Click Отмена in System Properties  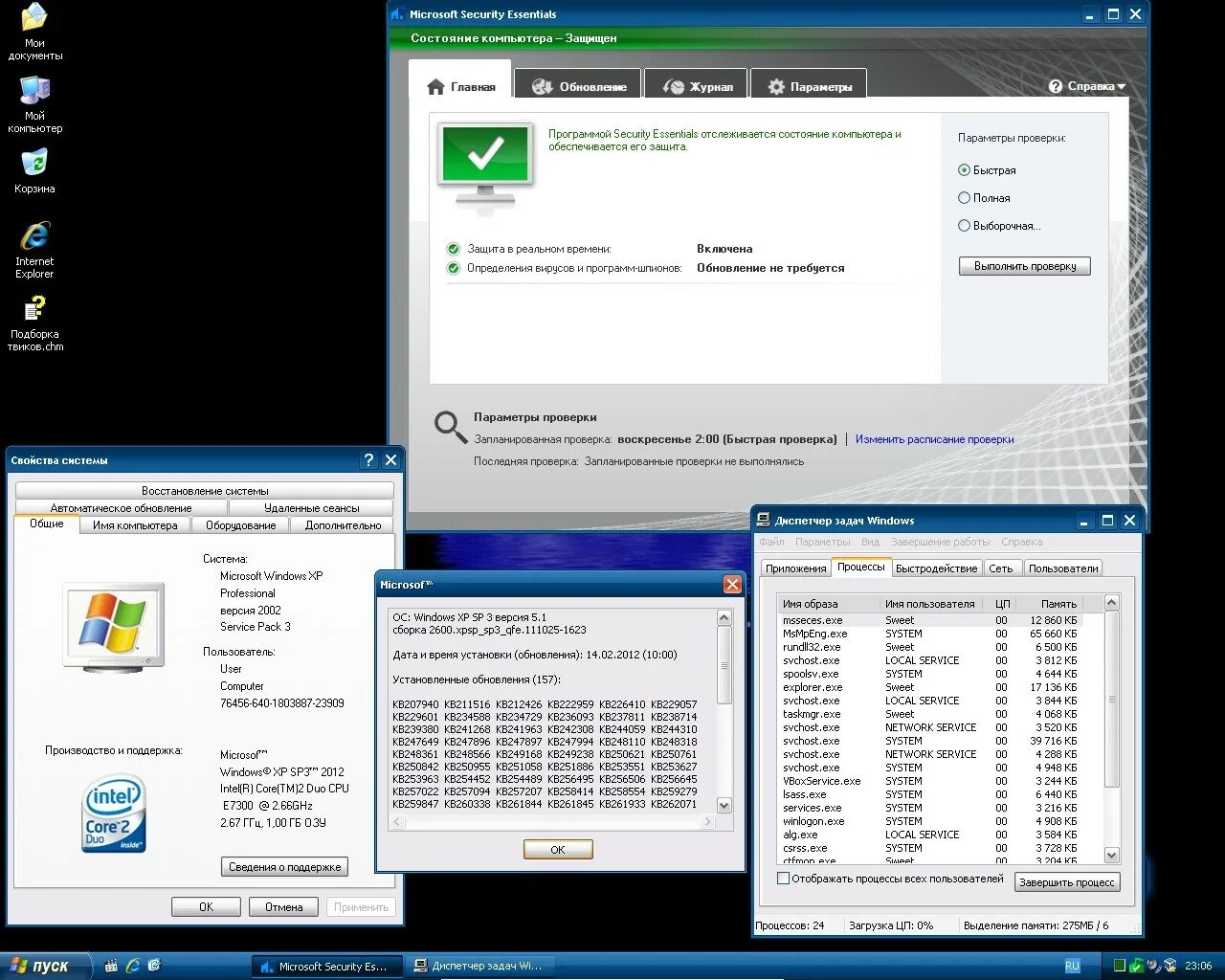(283, 907)
